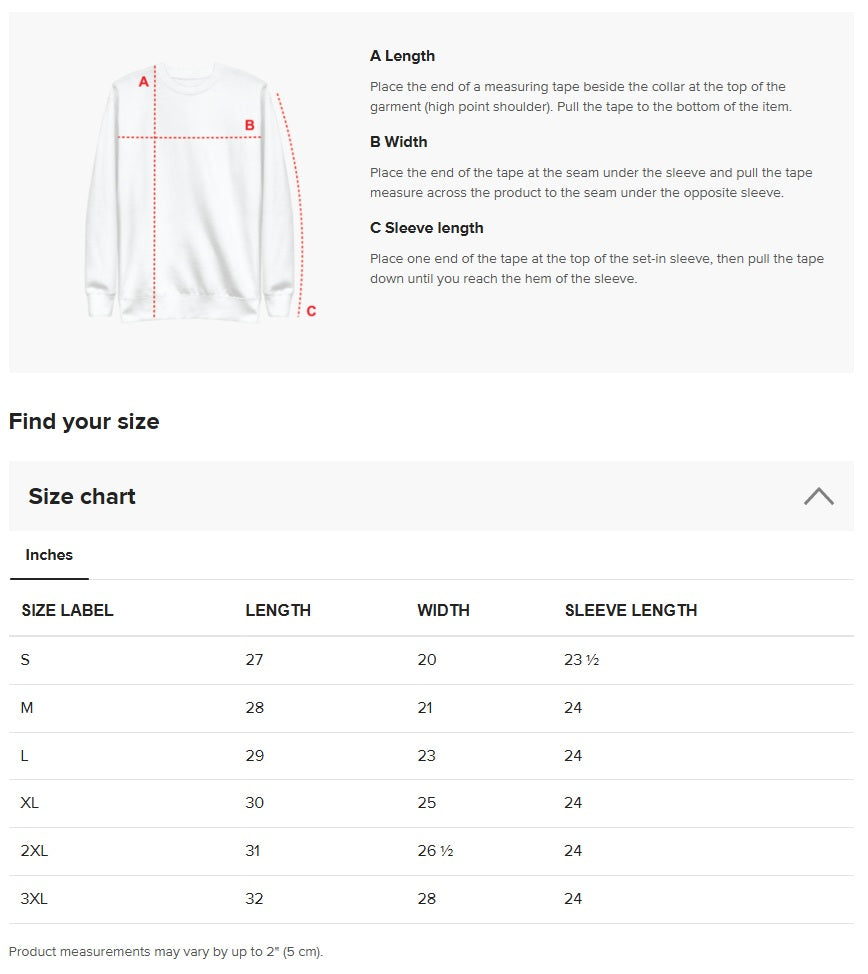Click the red Sleeve marker C
The width and height of the screenshot is (868, 974).
pos(311,310)
